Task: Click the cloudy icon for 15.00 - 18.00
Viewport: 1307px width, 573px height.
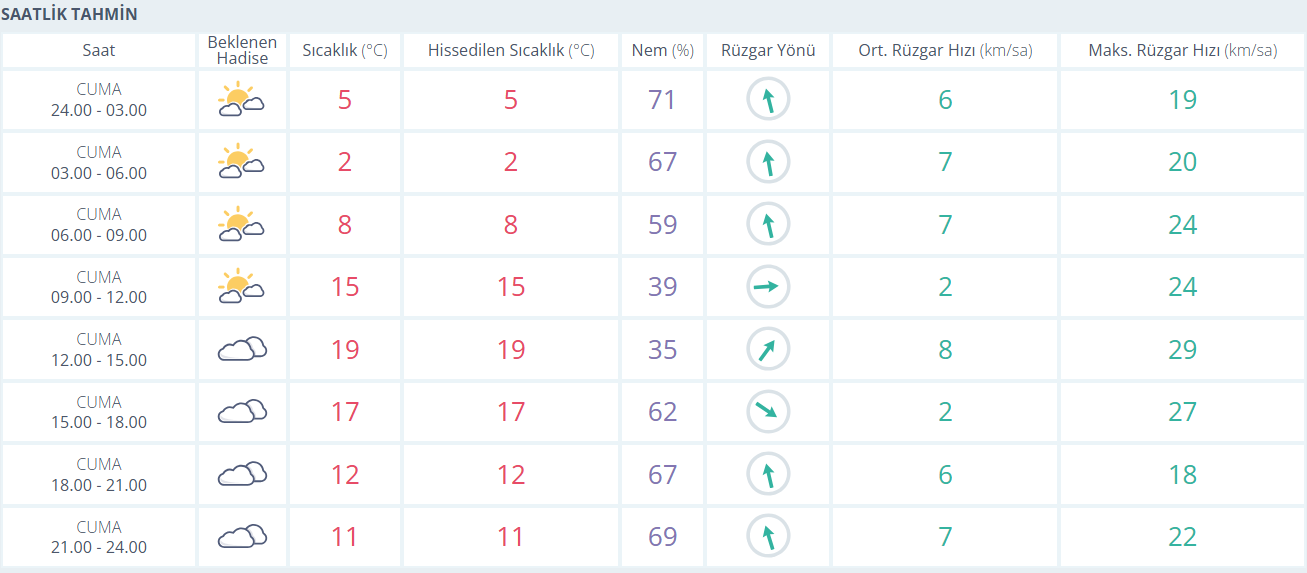Action: pos(242,411)
